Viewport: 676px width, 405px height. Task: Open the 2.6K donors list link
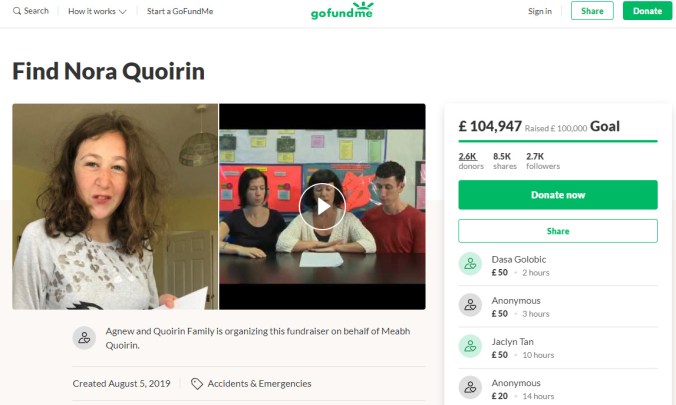(x=471, y=161)
